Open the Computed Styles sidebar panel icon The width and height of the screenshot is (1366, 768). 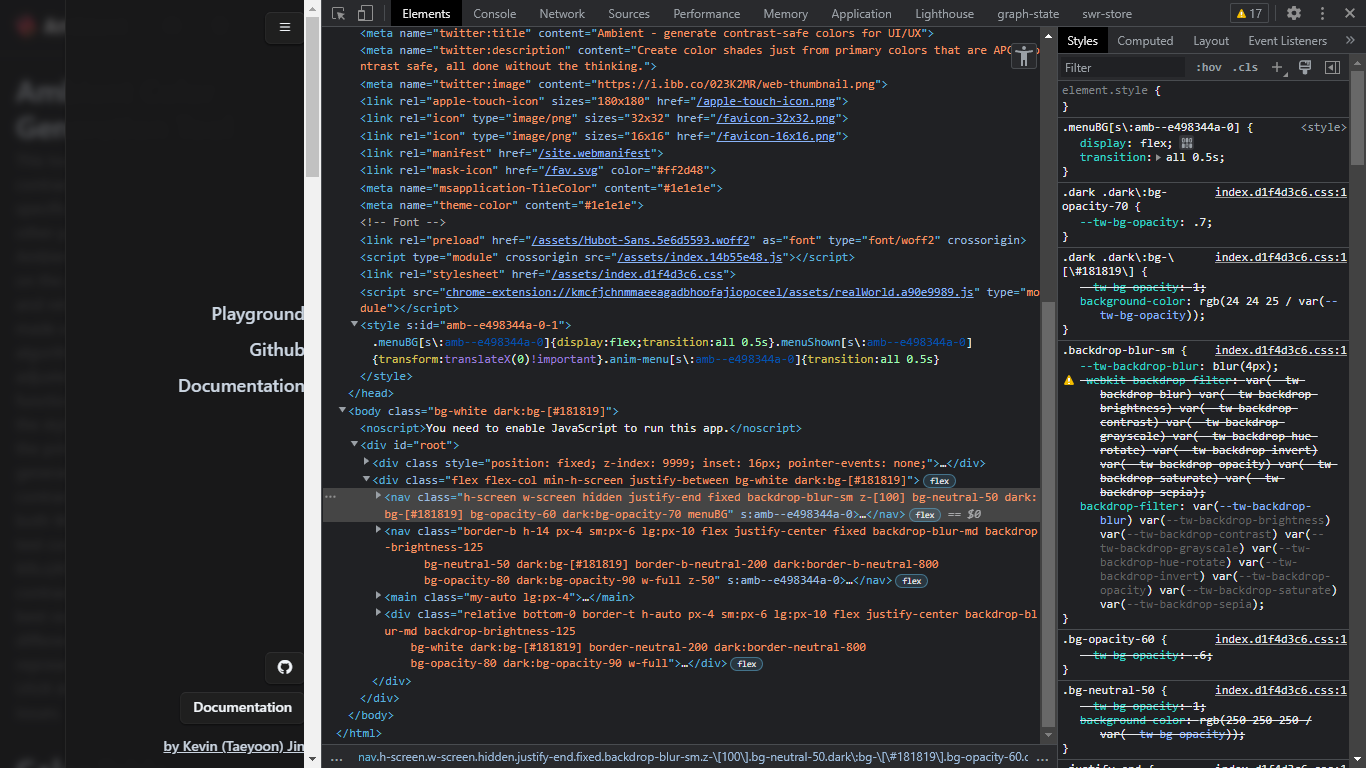pos(1332,67)
